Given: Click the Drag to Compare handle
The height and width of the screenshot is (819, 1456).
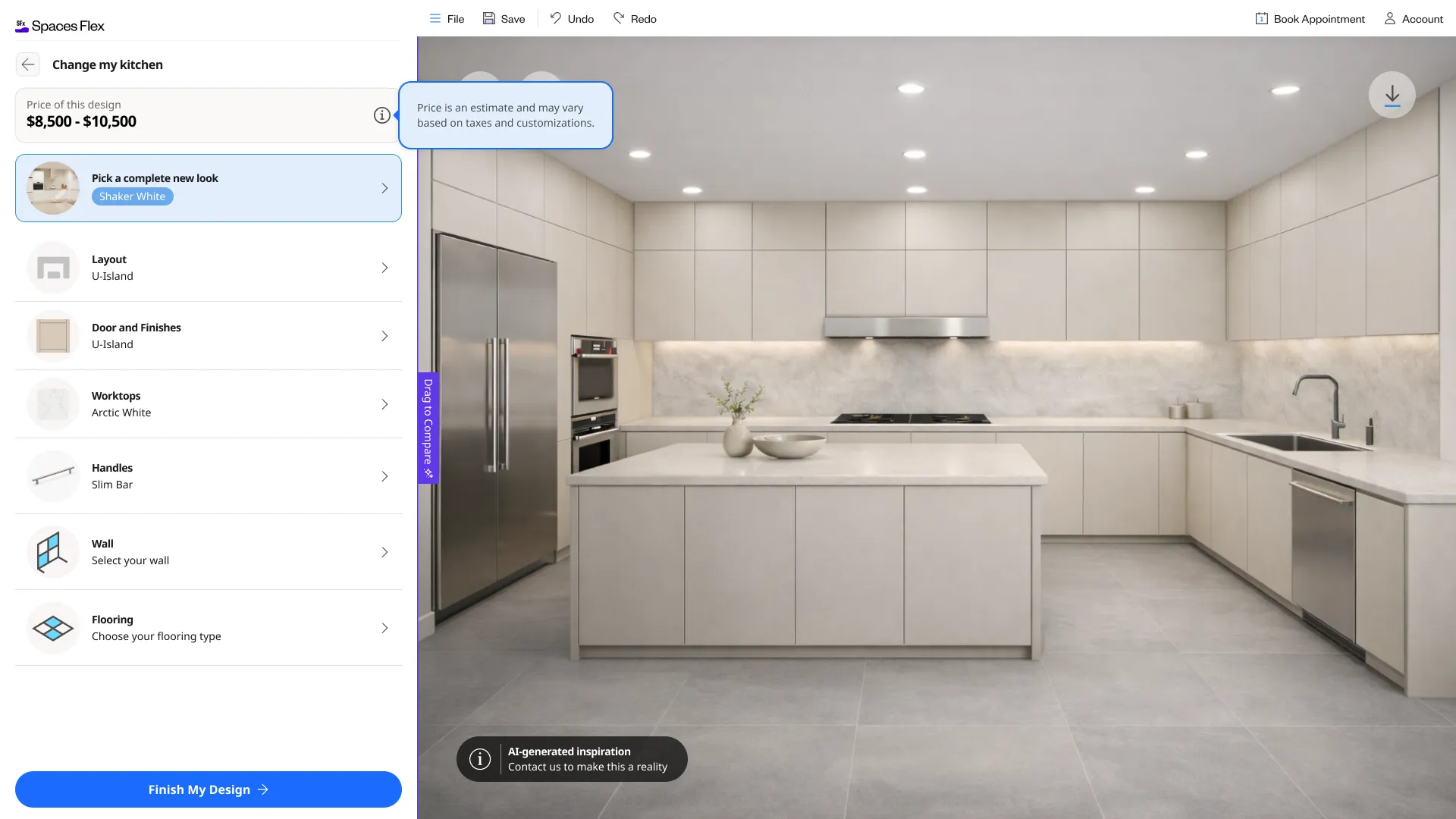Looking at the screenshot, I should pyautogui.click(x=428, y=428).
